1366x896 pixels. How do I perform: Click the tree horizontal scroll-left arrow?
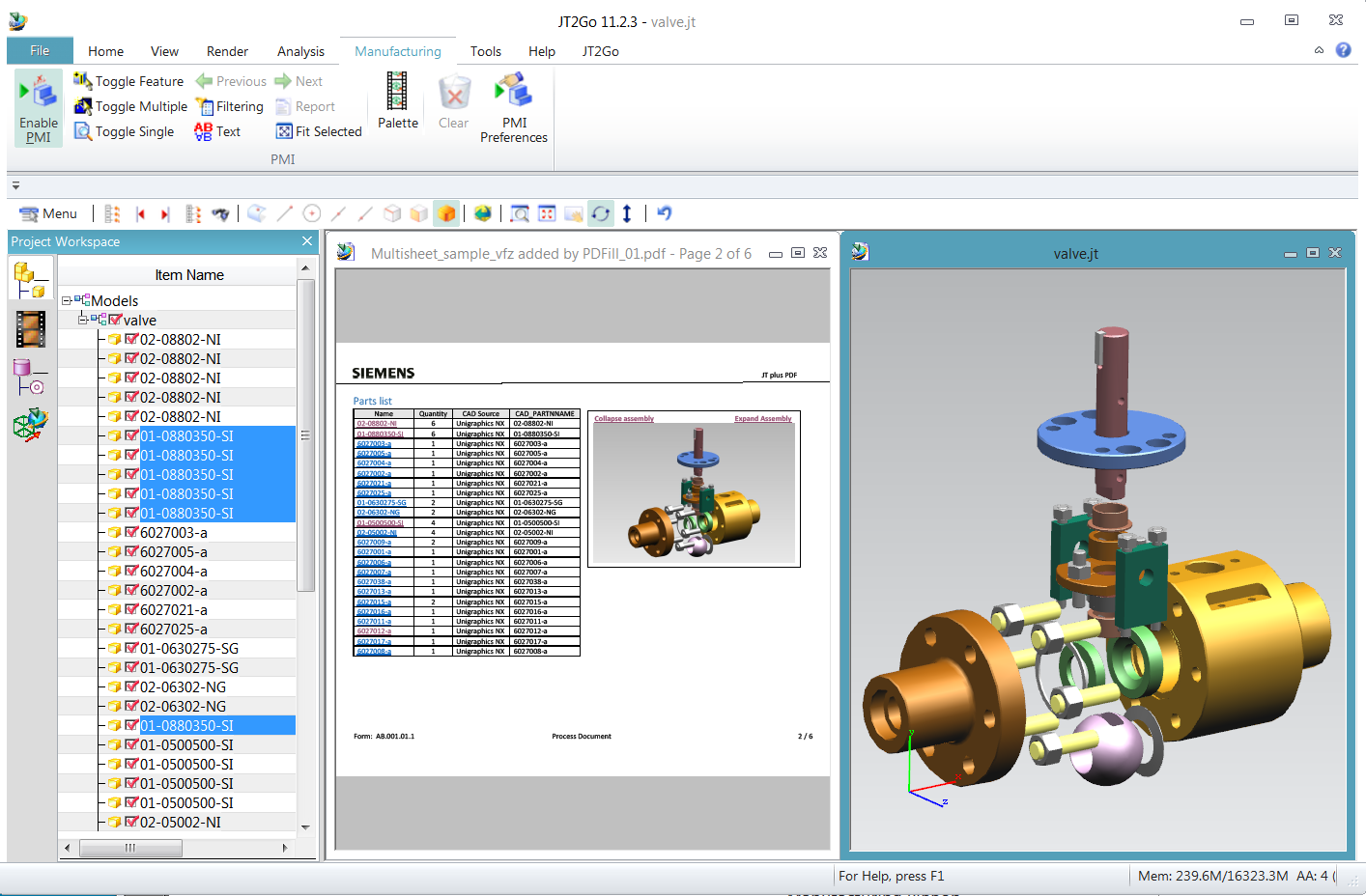tap(67, 848)
